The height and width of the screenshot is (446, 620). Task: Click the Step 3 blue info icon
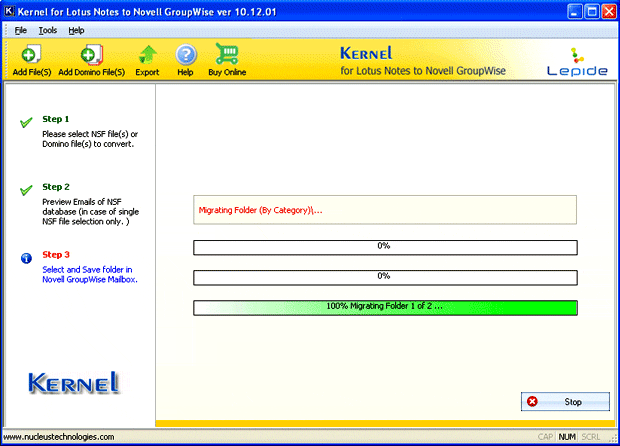coord(26,258)
